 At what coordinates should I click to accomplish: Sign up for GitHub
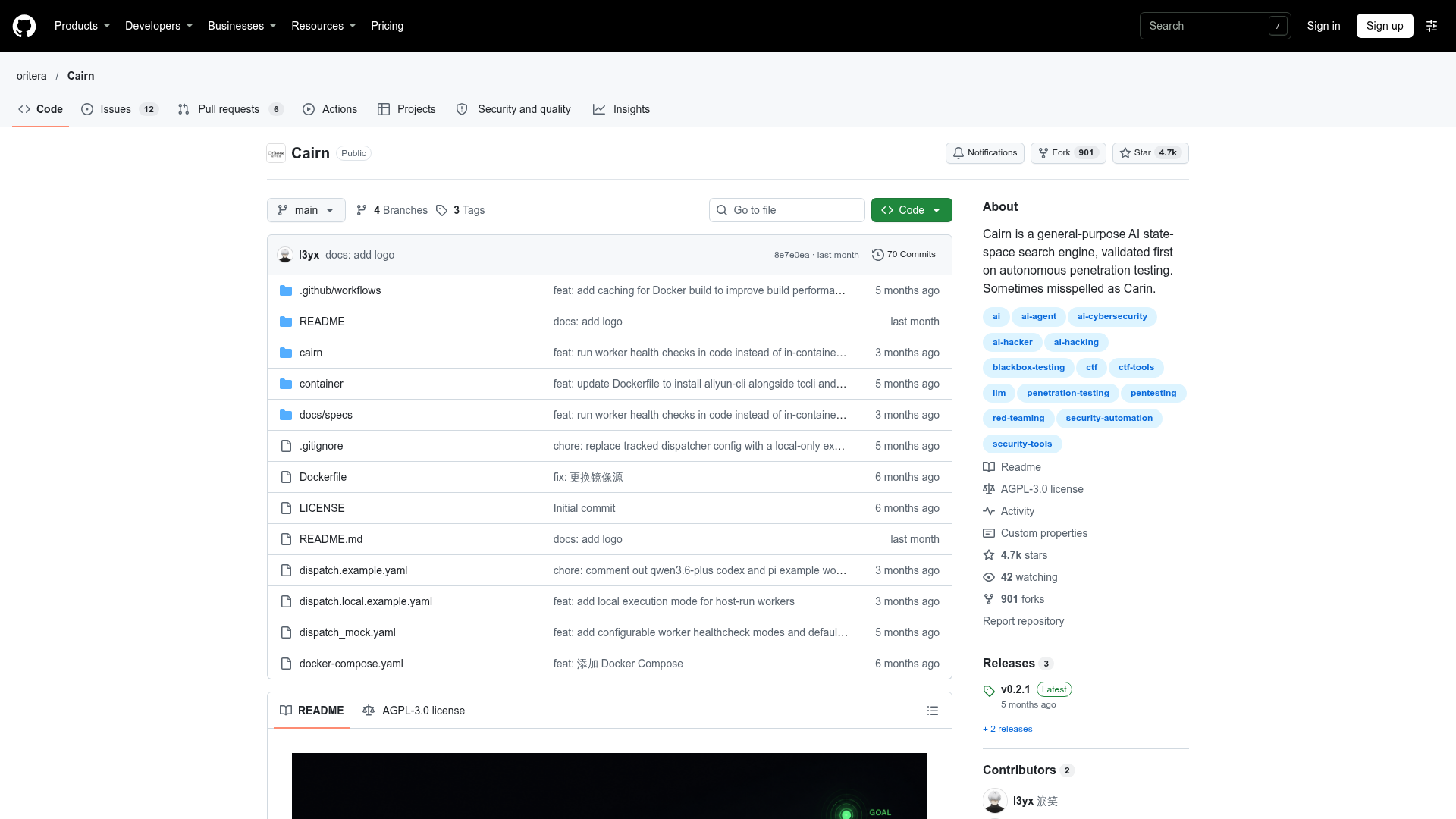[x=1385, y=26]
